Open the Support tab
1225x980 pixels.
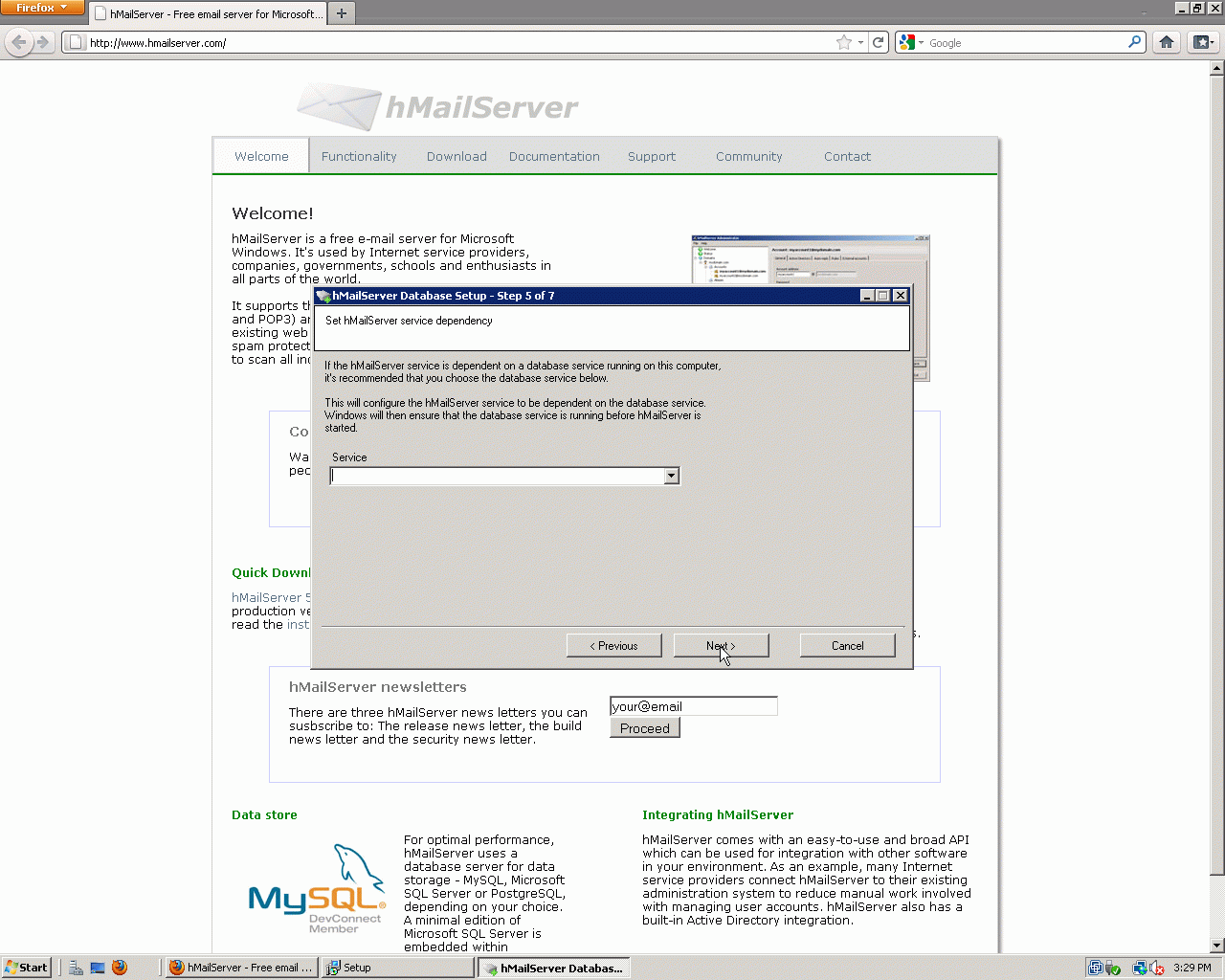coord(652,156)
